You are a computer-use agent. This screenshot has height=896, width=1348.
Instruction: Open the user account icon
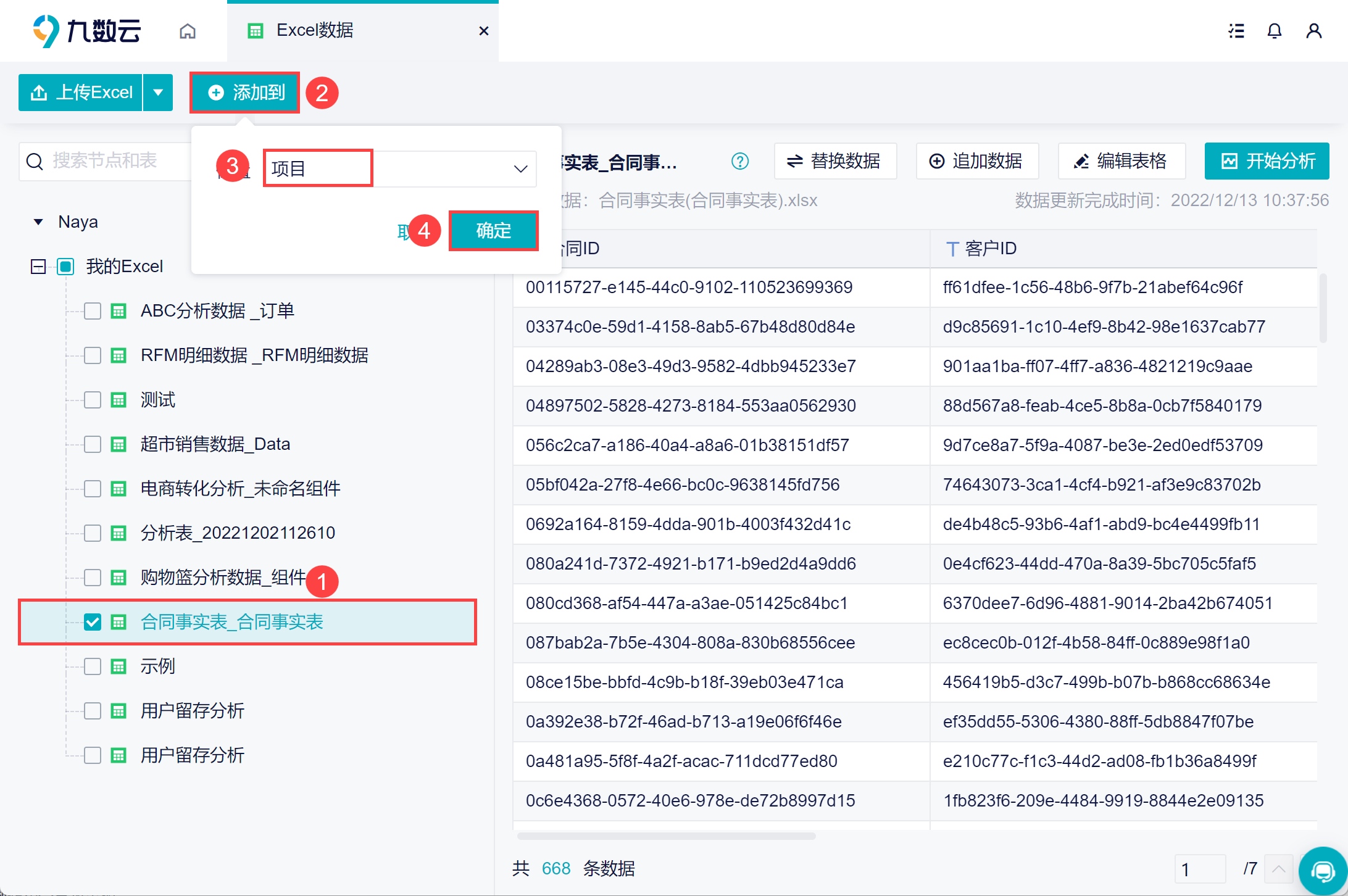pos(1313,31)
